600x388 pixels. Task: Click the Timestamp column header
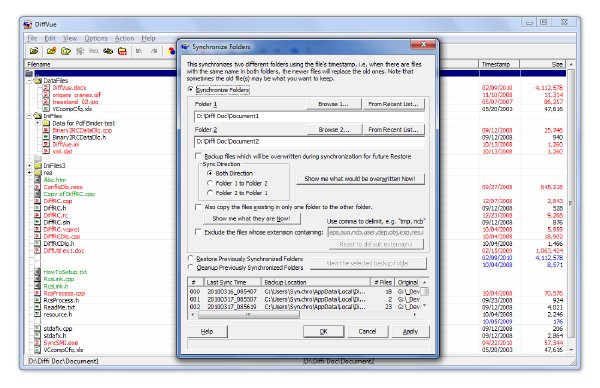pyautogui.click(x=499, y=64)
